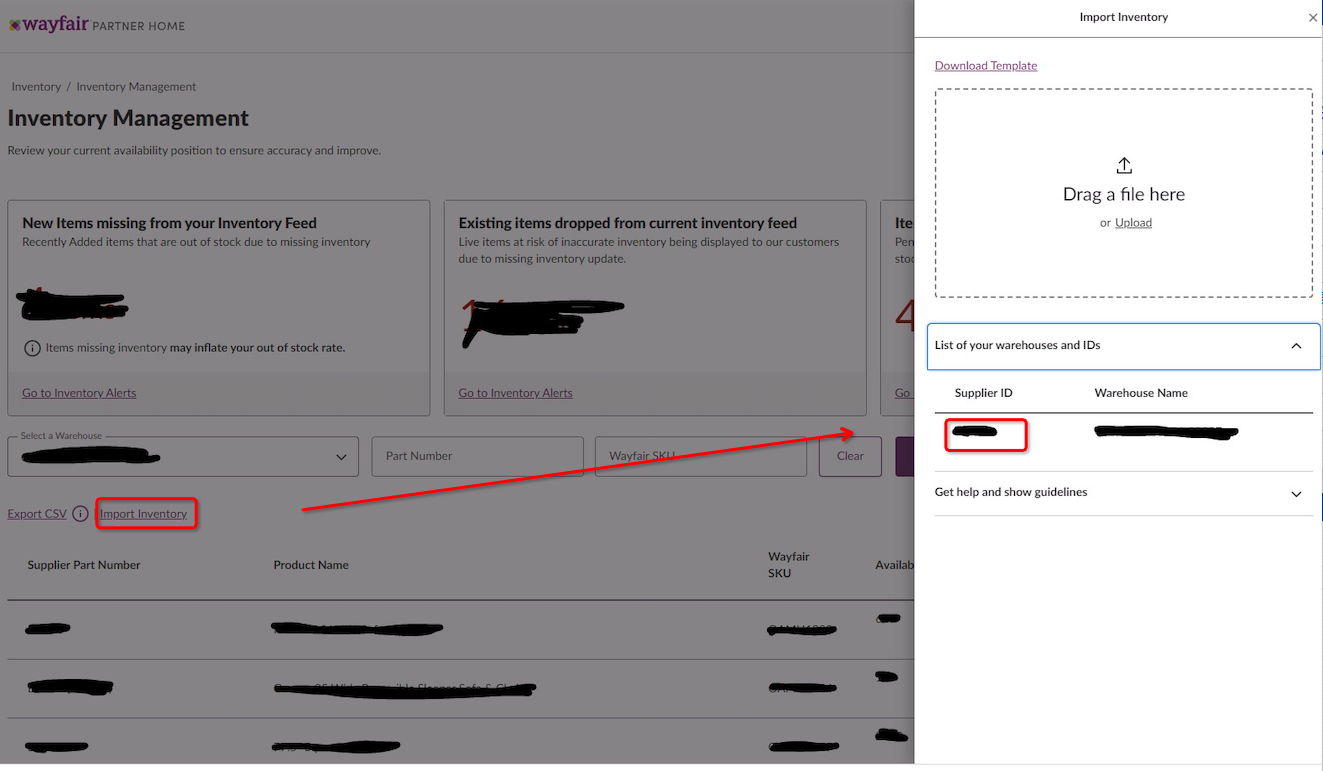The image size is (1323, 771).
Task: Click the Inventory breadcrumb link
Action: click(35, 86)
